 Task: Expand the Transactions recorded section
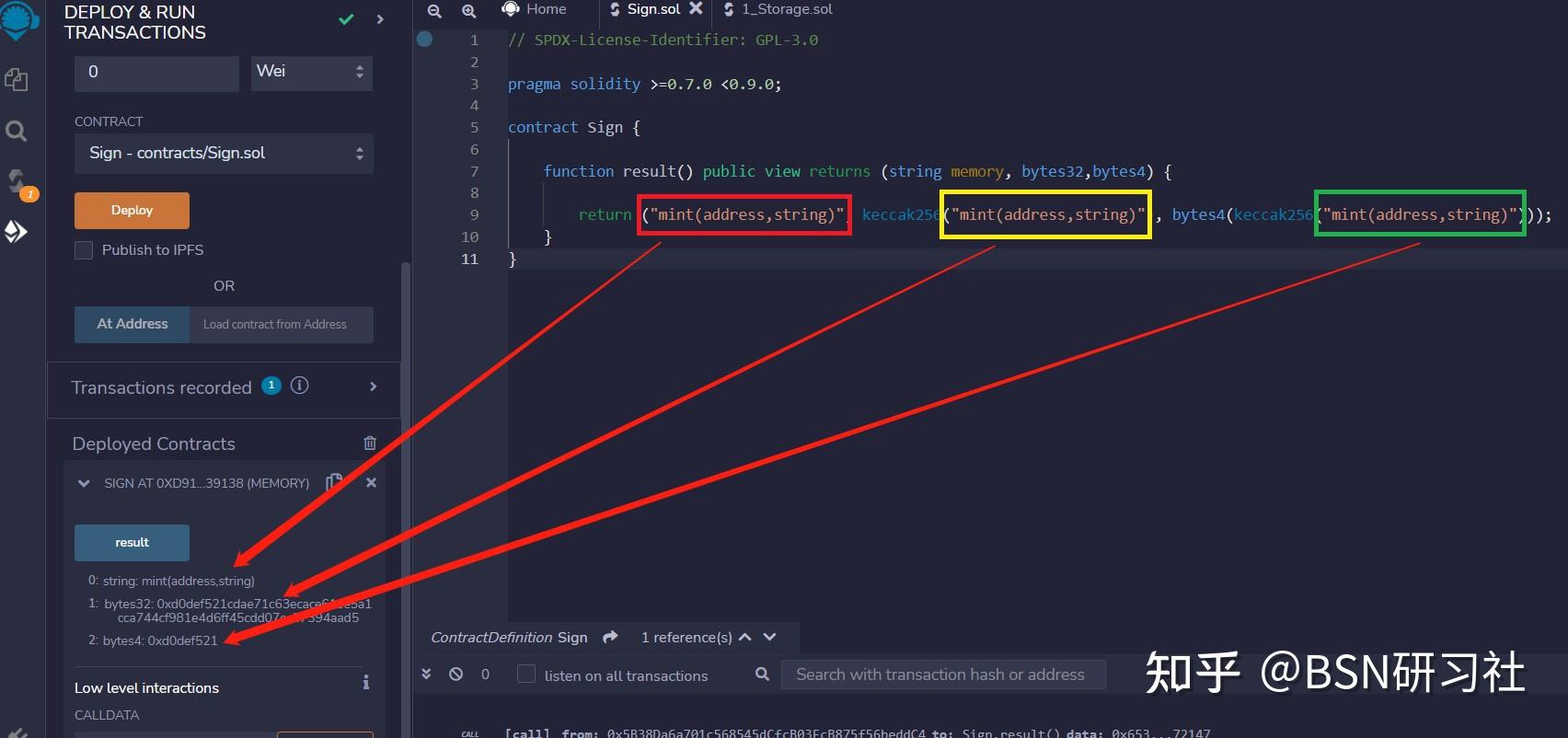tap(373, 386)
